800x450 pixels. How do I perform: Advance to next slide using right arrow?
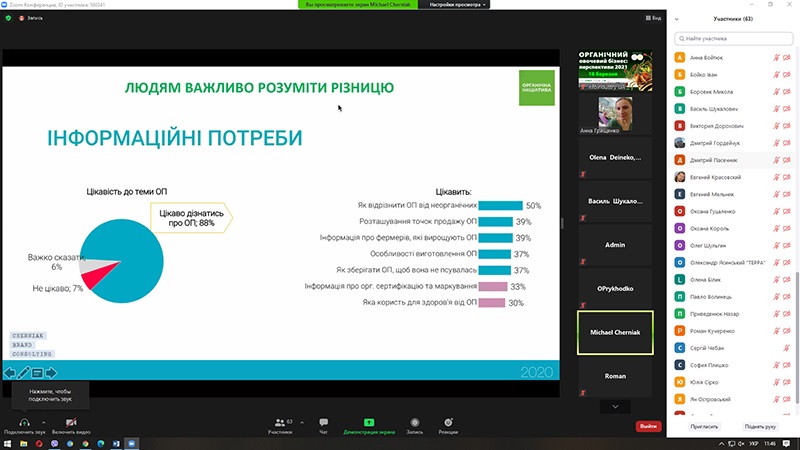tap(51, 373)
